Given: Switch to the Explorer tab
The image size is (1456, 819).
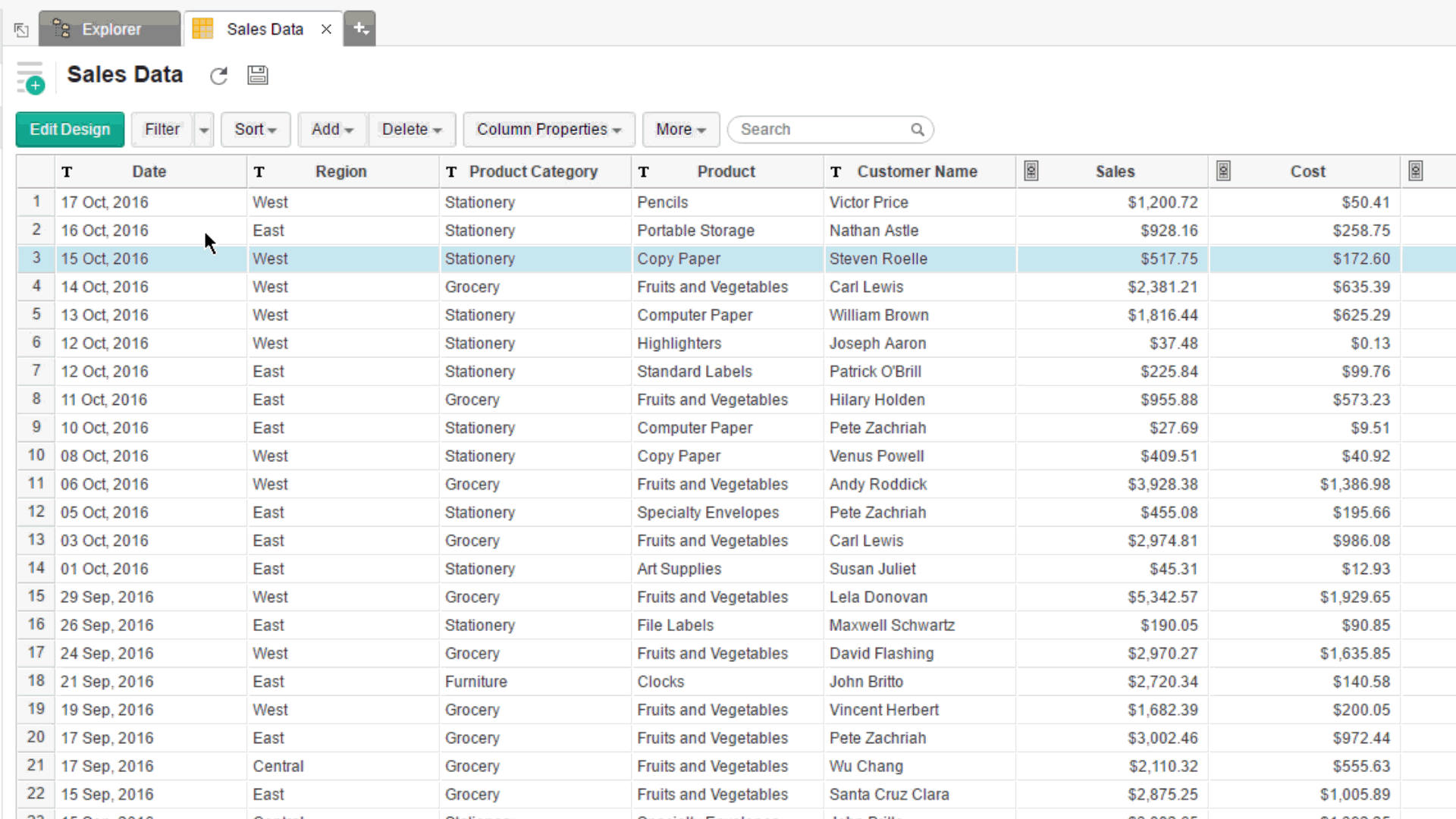Looking at the screenshot, I should click(x=111, y=30).
